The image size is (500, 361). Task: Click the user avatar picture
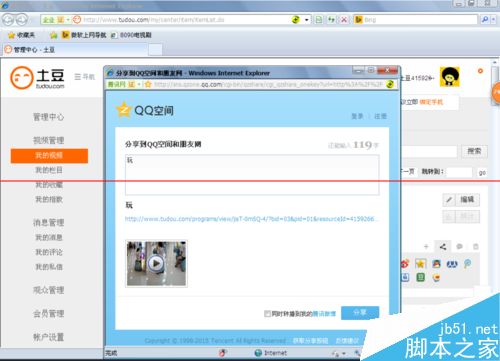click(450, 77)
